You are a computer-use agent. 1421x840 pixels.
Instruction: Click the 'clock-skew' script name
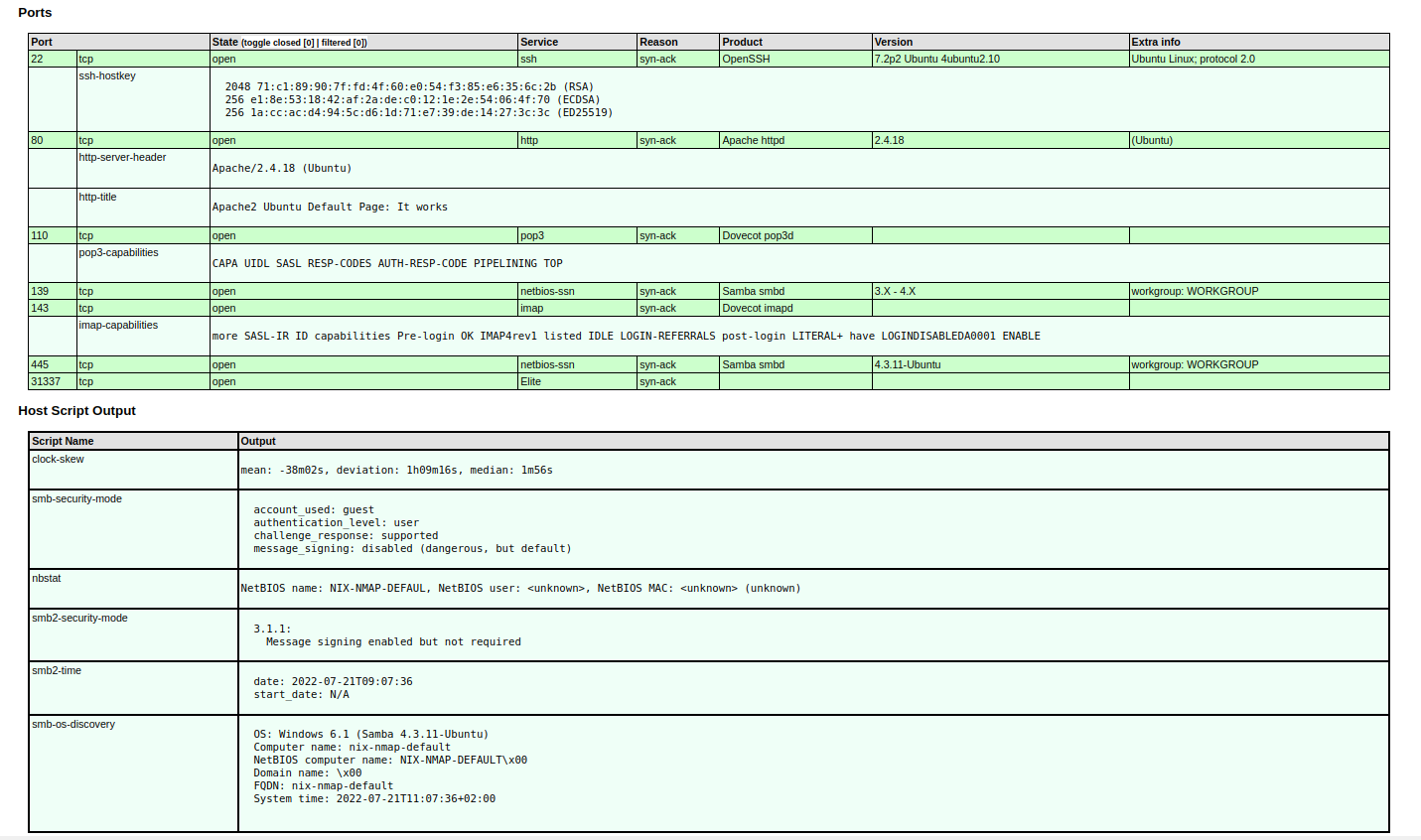pyautogui.click(x=58, y=459)
